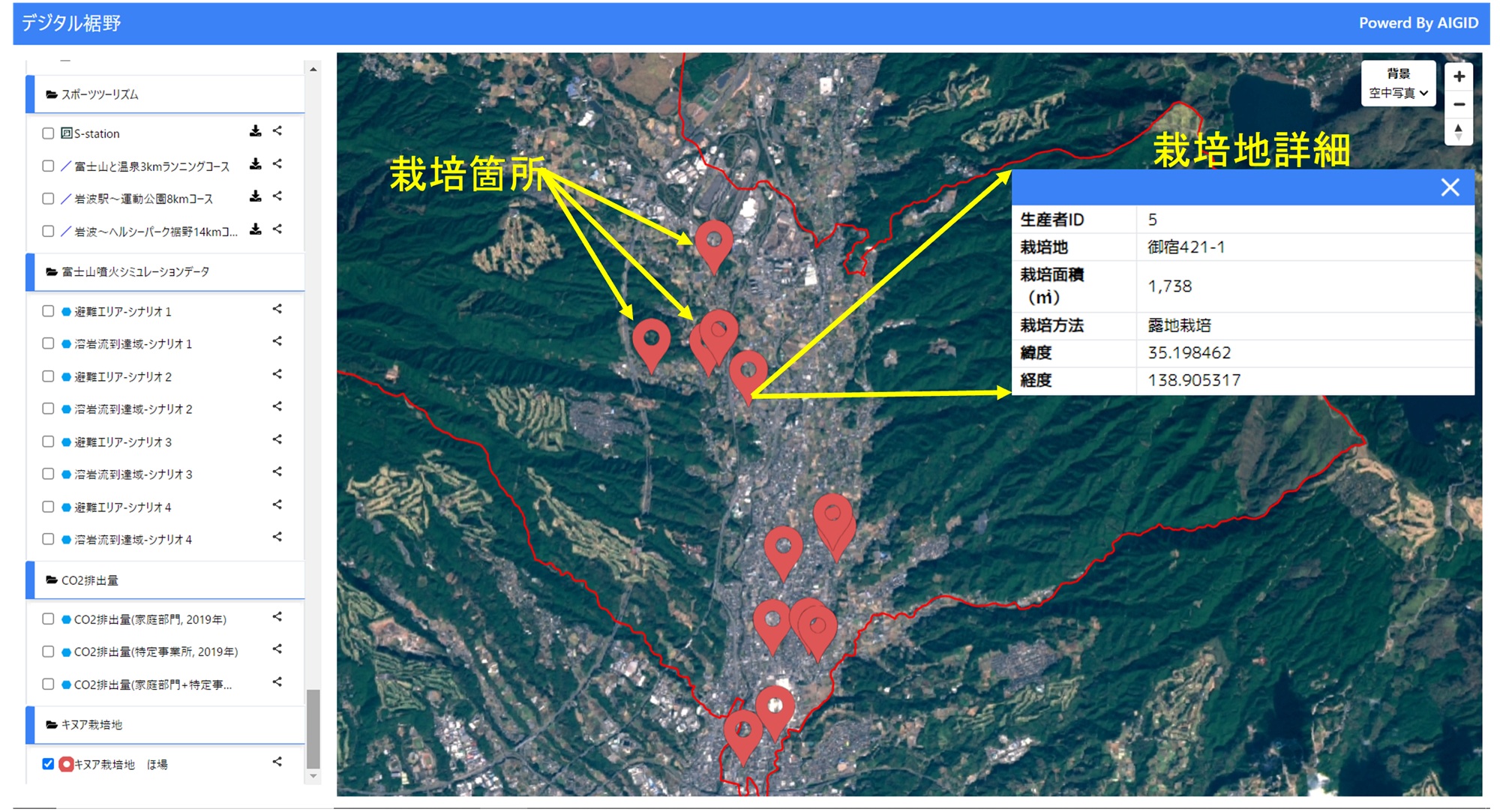Viewport: 1500px width, 812px height.
Task: Enable the S-station layer checkbox
Action: click(48, 133)
